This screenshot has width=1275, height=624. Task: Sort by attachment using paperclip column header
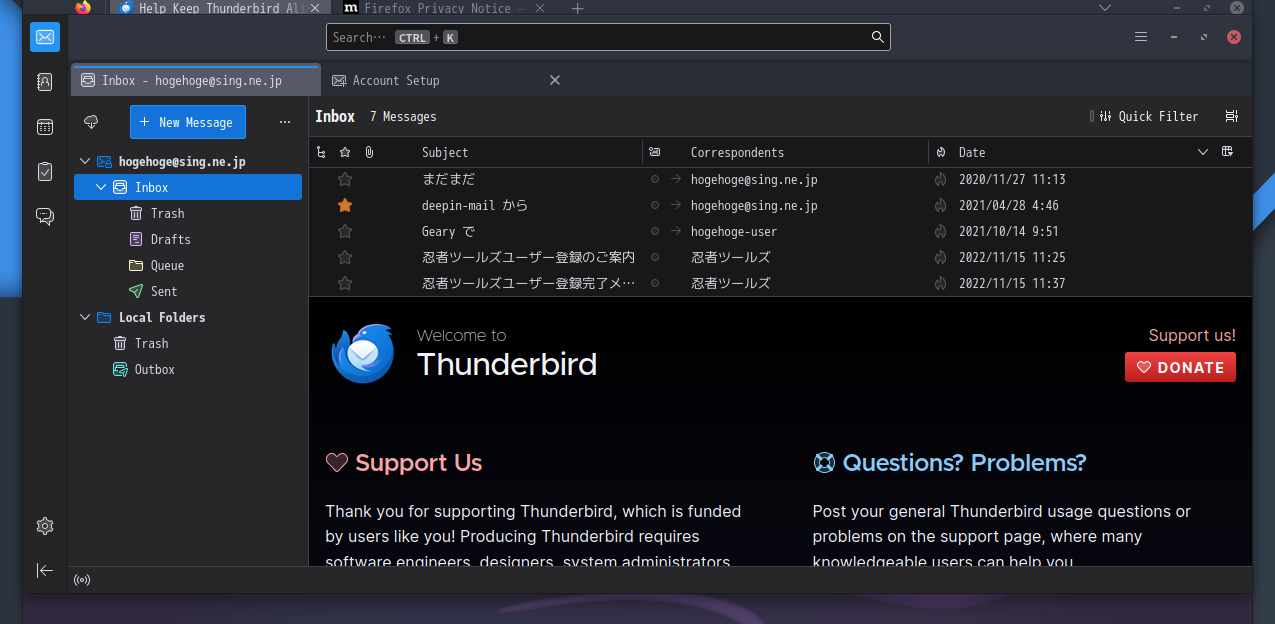(x=369, y=152)
